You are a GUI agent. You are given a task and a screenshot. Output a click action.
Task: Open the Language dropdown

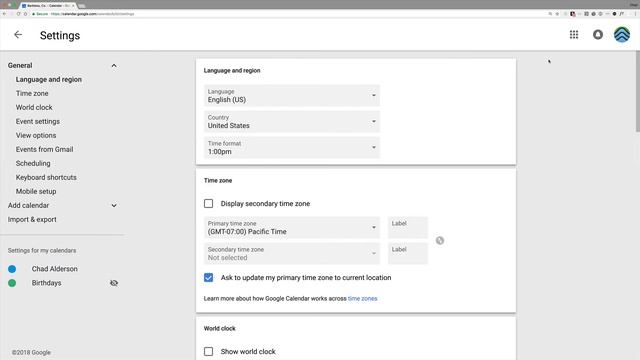coord(292,96)
